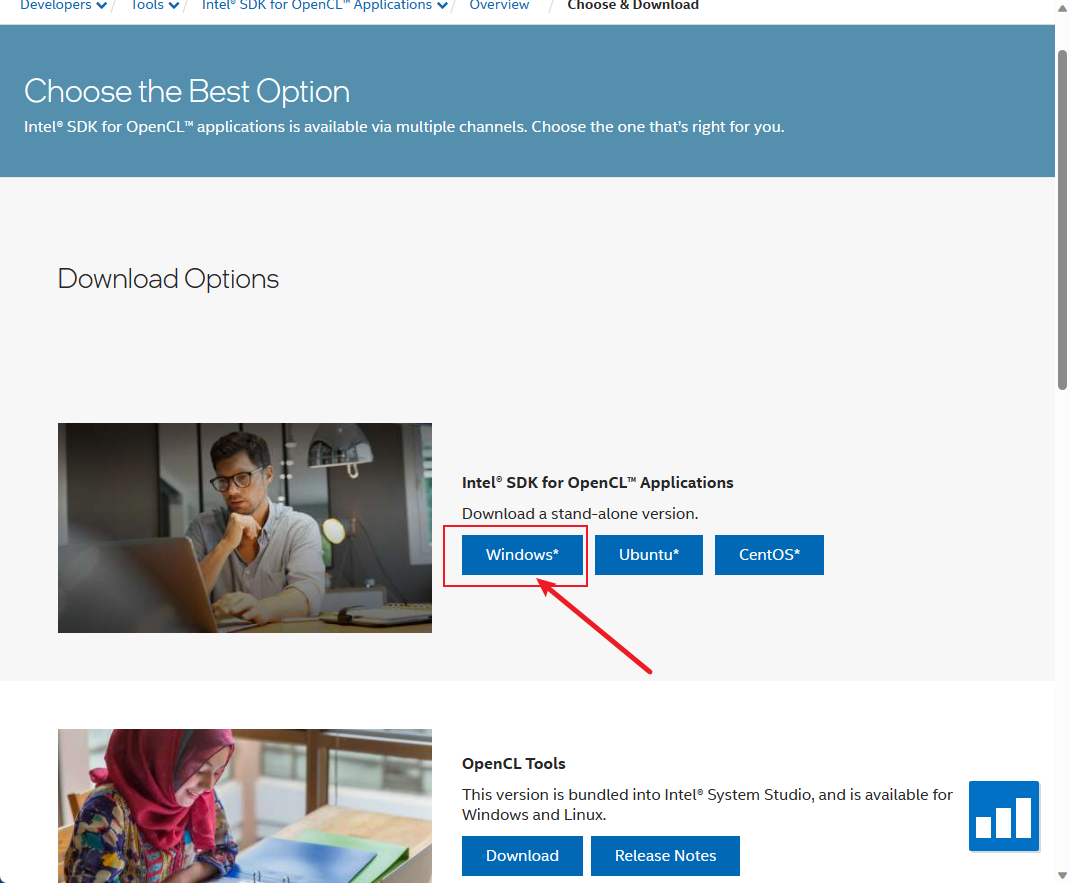Expand the chevron next to Tools
The height and width of the screenshot is (883, 1070).
click(175, 6)
